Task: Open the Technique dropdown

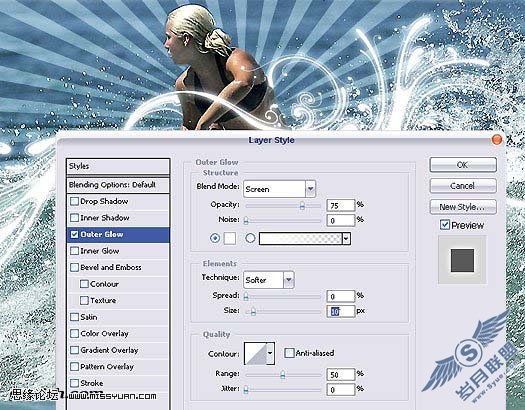Action: pyautogui.click(x=269, y=280)
